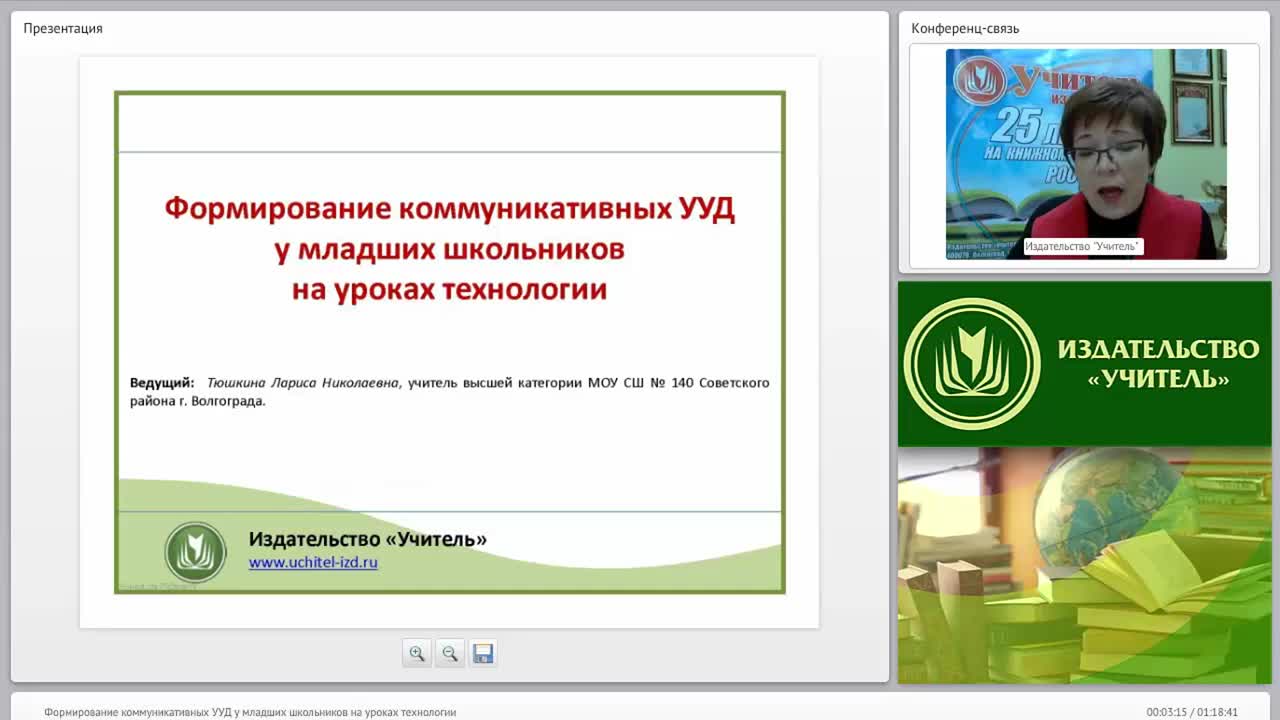Click the slide title Формирование коммуникативных УУД
This screenshot has width=1280, height=720.
click(x=449, y=208)
